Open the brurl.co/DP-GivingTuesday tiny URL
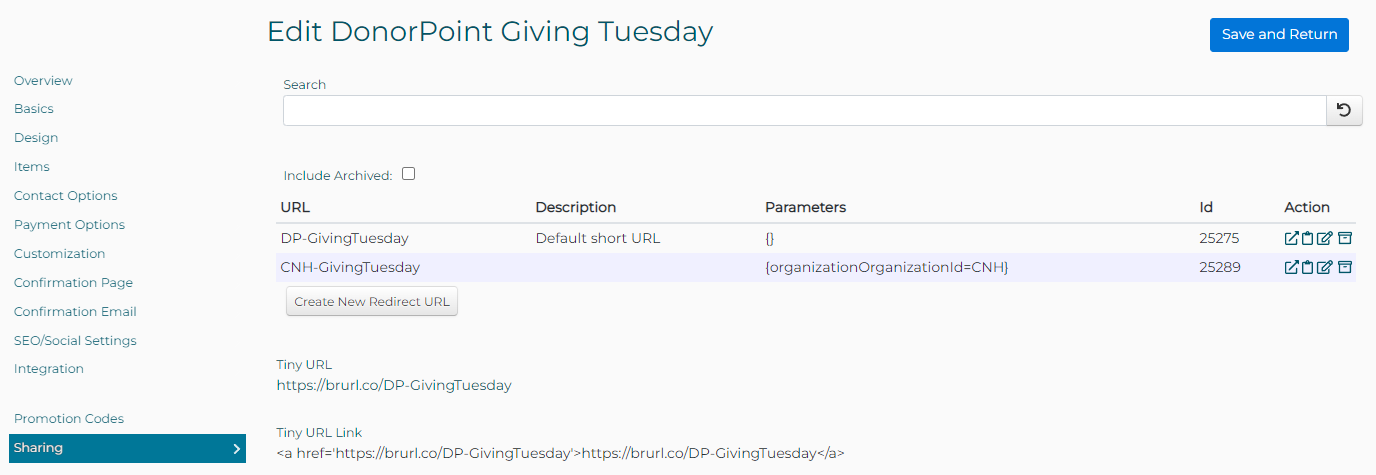This screenshot has width=1376, height=475. click(394, 385)
